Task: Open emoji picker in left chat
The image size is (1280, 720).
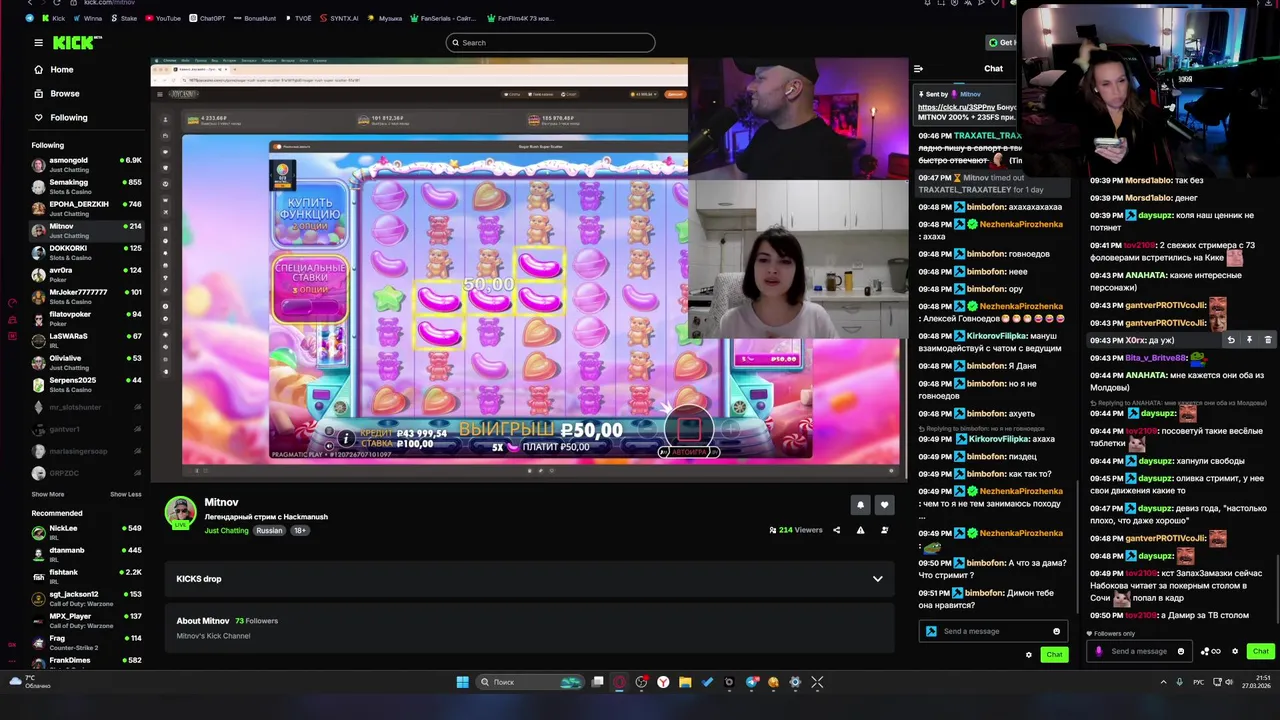Action: point(1056,631)
